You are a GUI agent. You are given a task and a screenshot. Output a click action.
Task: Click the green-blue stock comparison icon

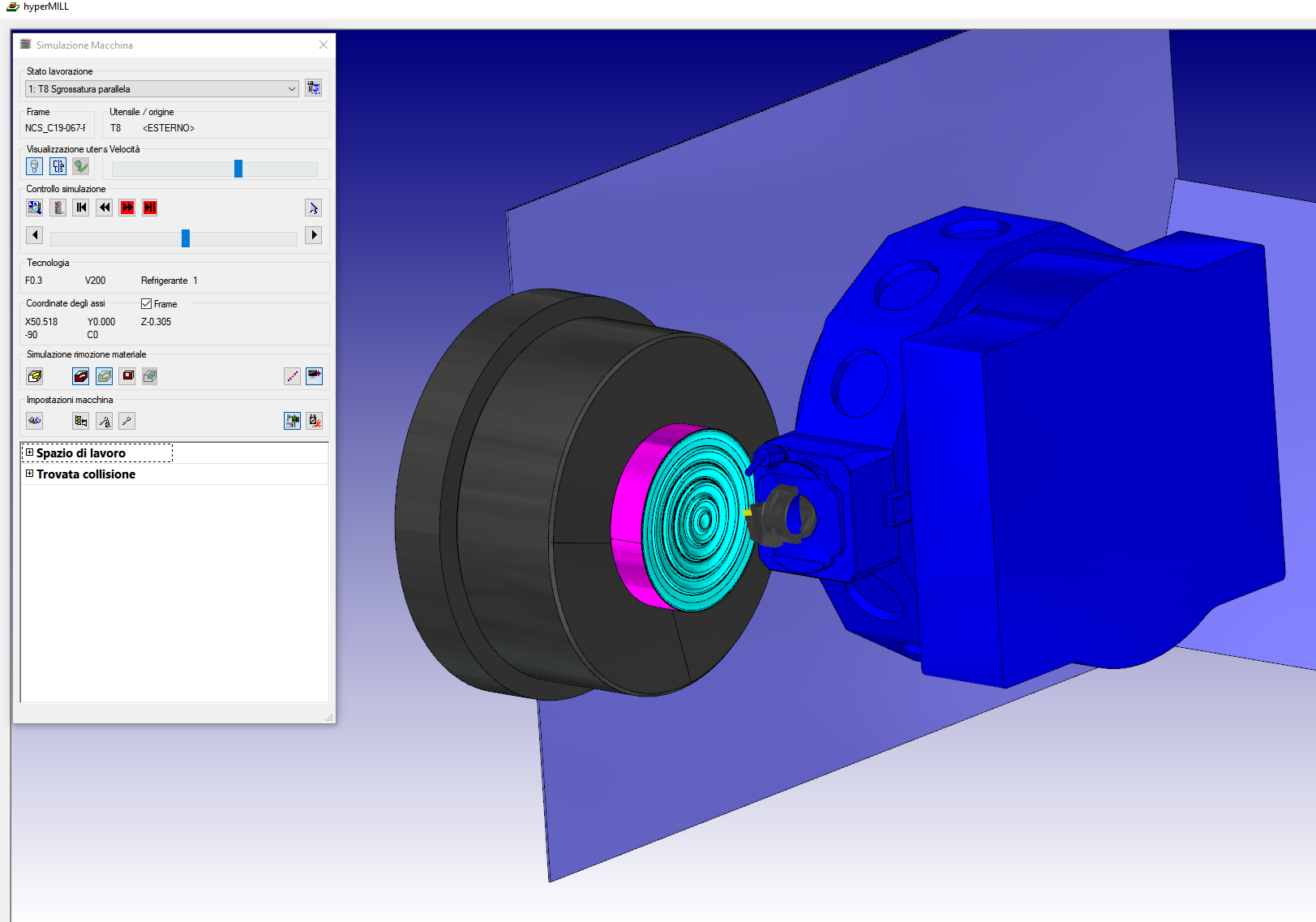click(x=150, y=376)
